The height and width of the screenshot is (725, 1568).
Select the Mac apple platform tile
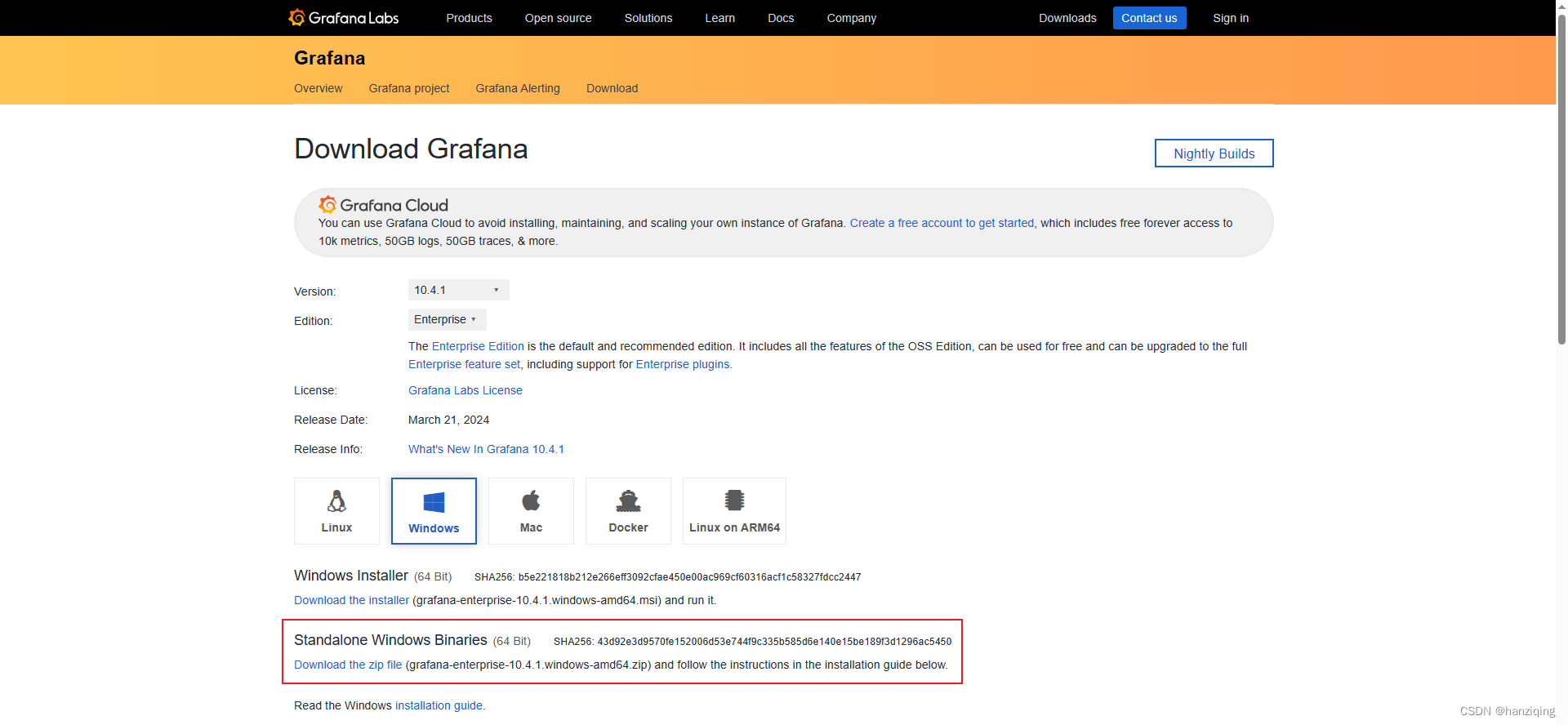531,511
